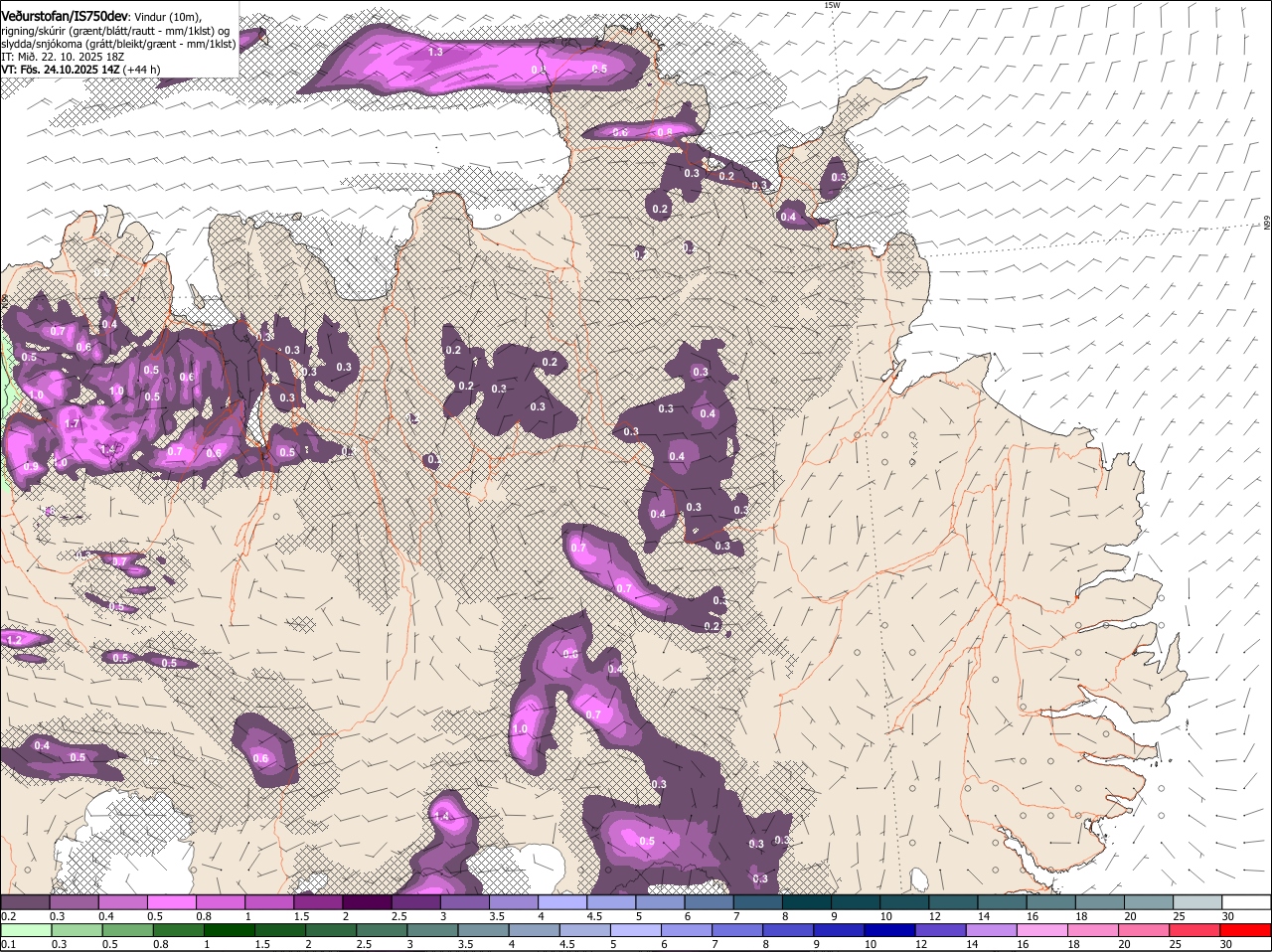Click the (+44 h) forecast offset text

click(142, 70)
